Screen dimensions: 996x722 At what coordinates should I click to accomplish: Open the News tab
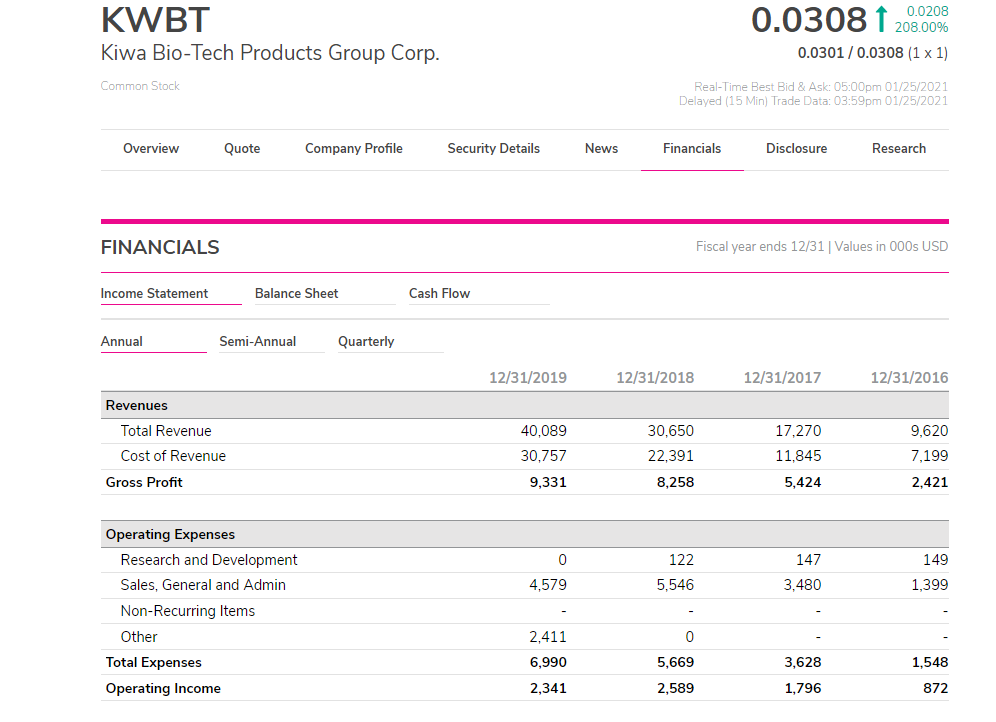pyautogui.click(x=601, y=148)
